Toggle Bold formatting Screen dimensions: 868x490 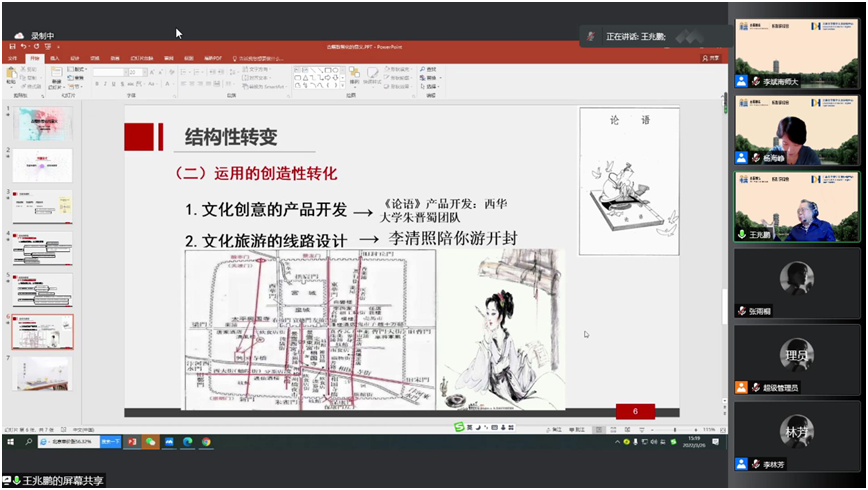[97, 84]
